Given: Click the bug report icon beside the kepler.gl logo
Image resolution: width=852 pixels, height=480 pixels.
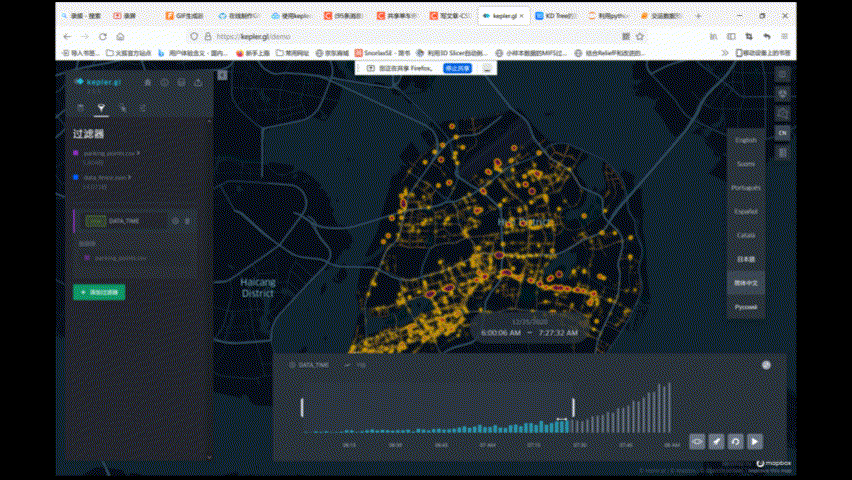Looking at the screenshot, I should pyautogui.click(x=148, y=82).
